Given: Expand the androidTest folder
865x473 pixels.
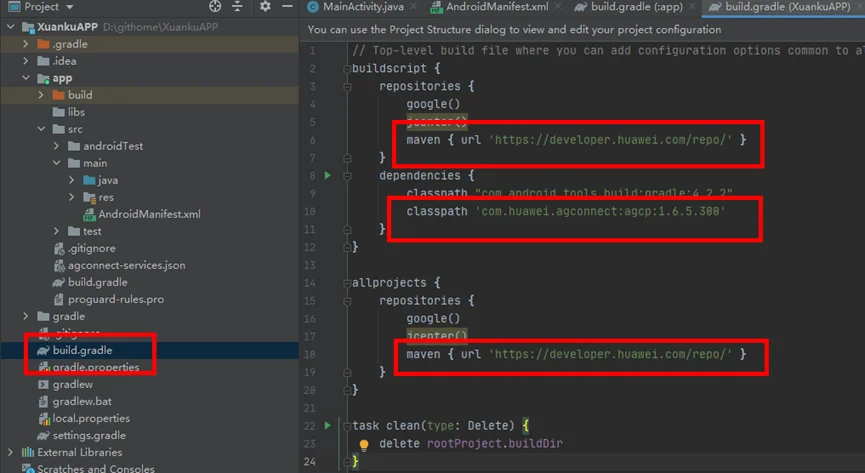Looking at the screenshot, I should point(56,146).
